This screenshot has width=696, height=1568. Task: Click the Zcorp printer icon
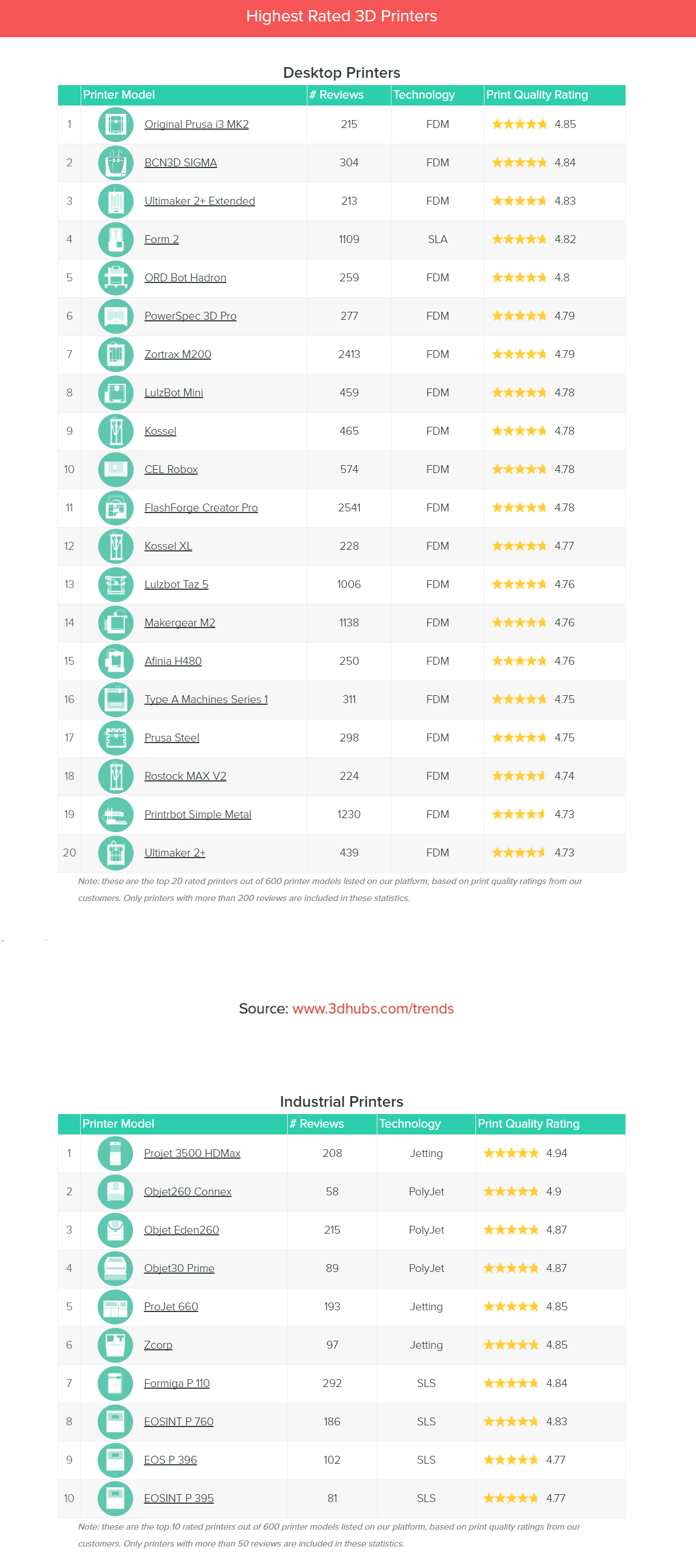tap(115, 1345)
